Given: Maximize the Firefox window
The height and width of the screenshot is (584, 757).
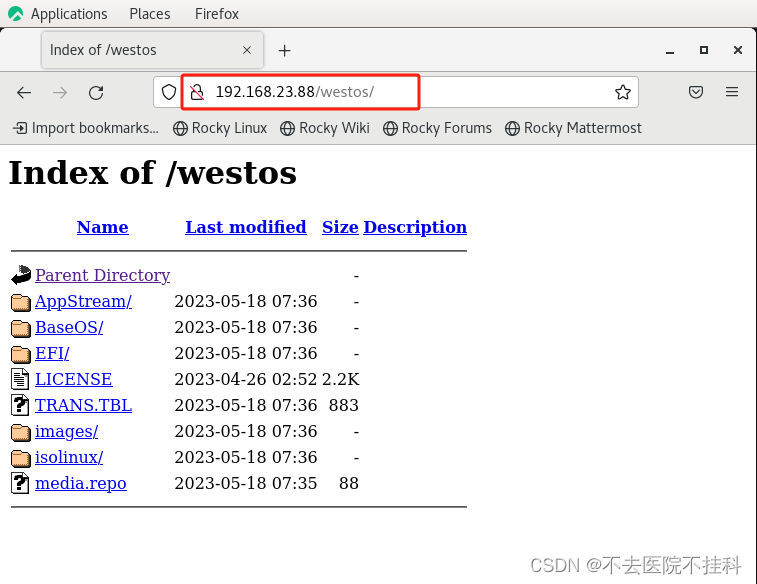Looking at the screenshot, I should tap(704, 50).
